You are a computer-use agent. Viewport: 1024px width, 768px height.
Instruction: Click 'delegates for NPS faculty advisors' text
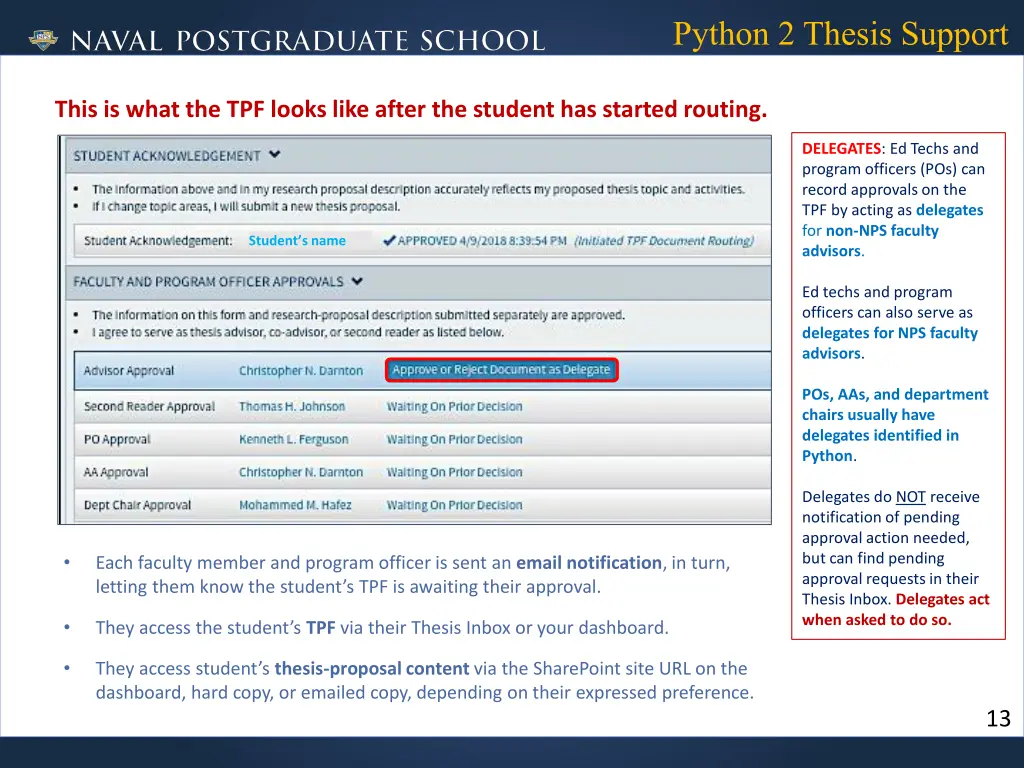coord(889,343)
